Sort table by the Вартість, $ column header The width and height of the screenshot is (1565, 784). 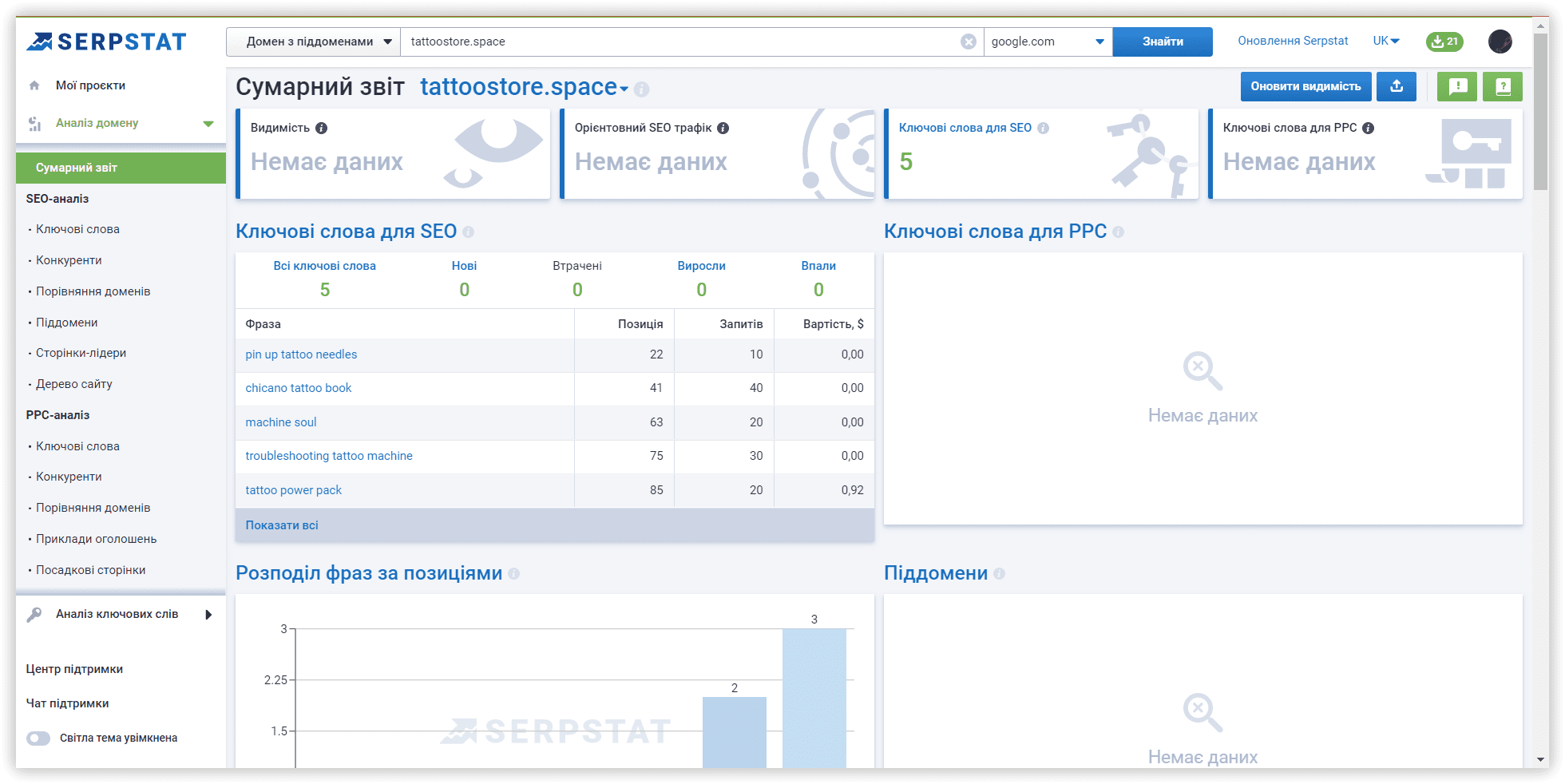833,324
